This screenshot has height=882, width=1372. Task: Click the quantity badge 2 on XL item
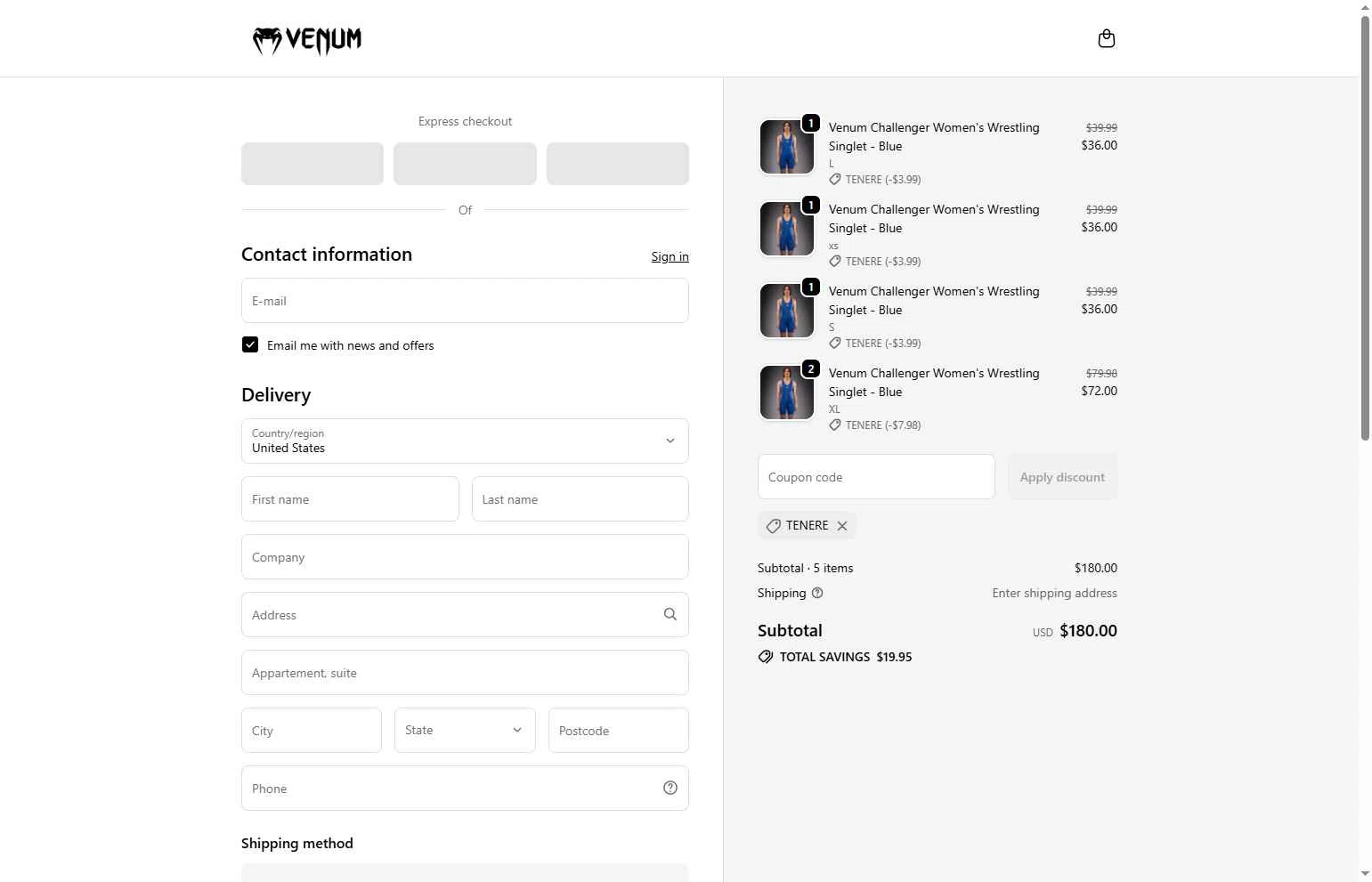pos(810,368)
